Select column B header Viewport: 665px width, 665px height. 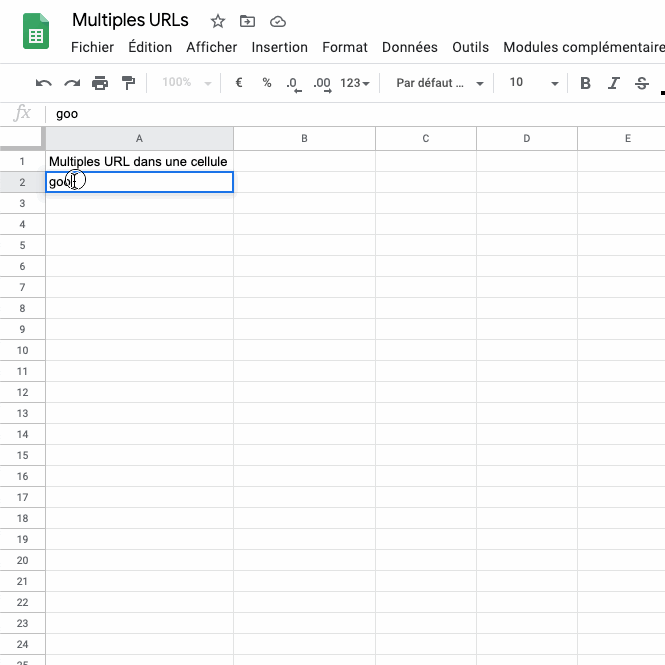(304, 138)
